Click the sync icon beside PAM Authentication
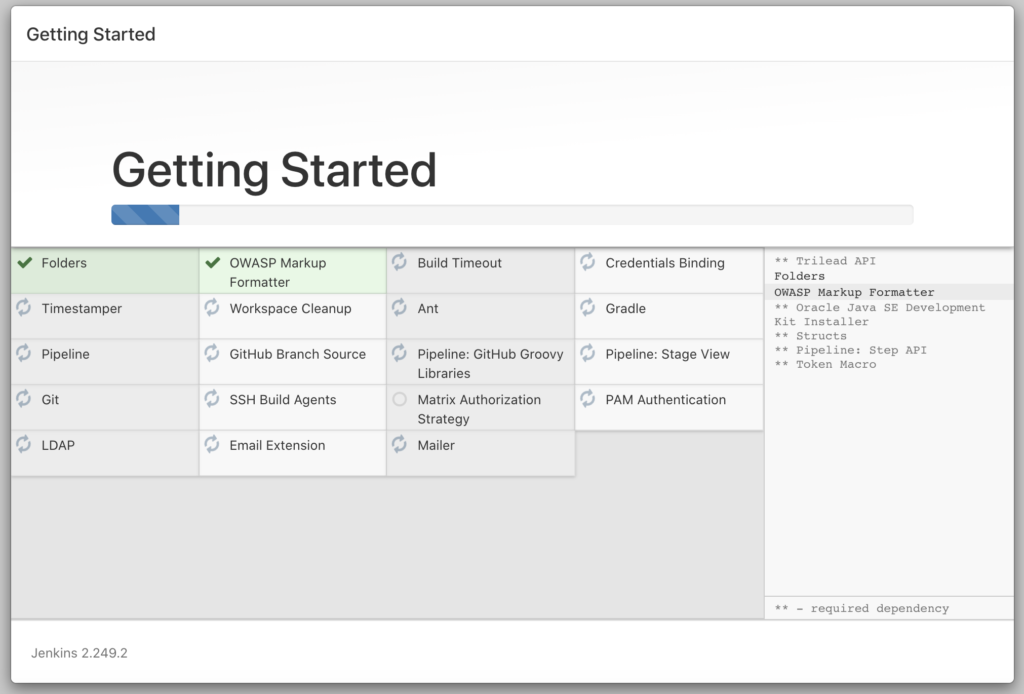The width and height of the screenshot is (1024, 694). coord(588,399)
